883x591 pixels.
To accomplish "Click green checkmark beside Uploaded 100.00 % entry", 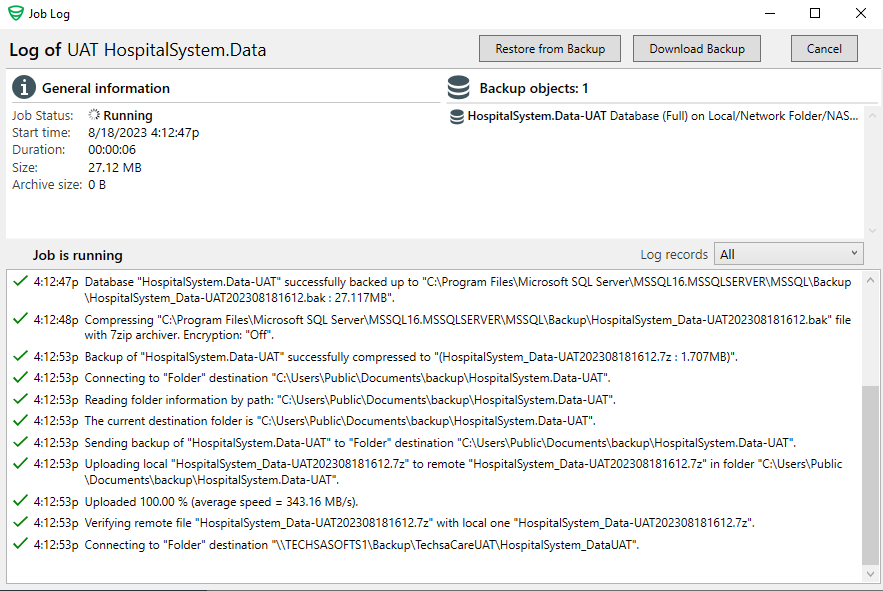I will pos(19,501).
